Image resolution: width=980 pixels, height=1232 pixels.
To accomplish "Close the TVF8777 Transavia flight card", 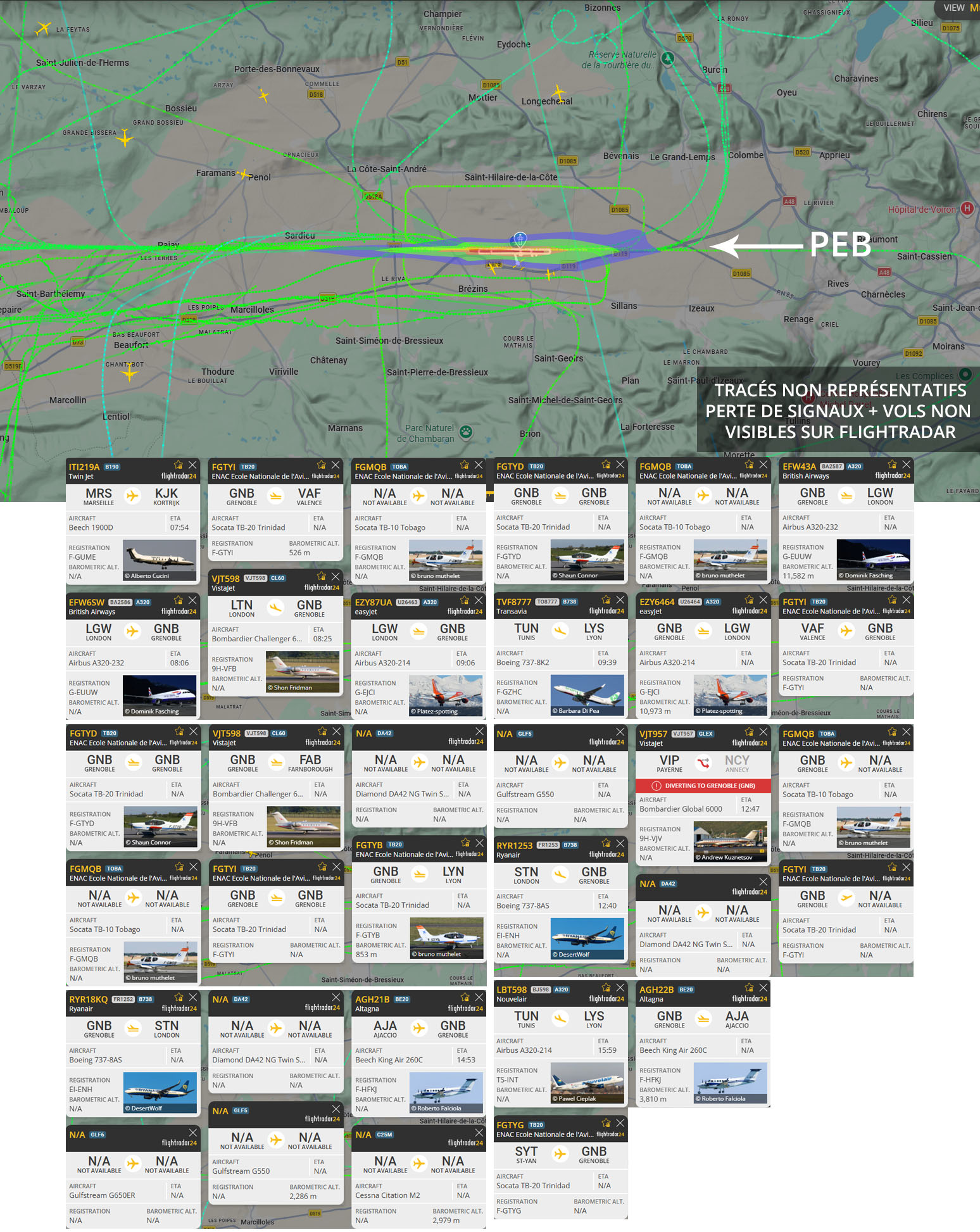I will pos(620,600).
